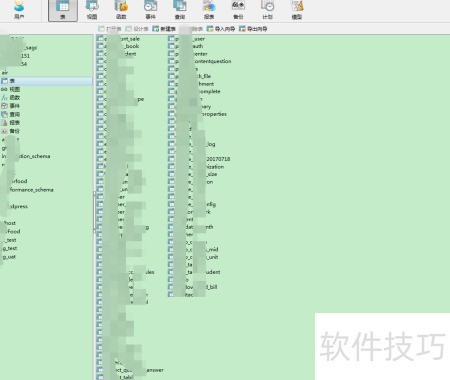
Task: Open the 用户 (User) toolbar icon
Action: [x=19, y=10]
